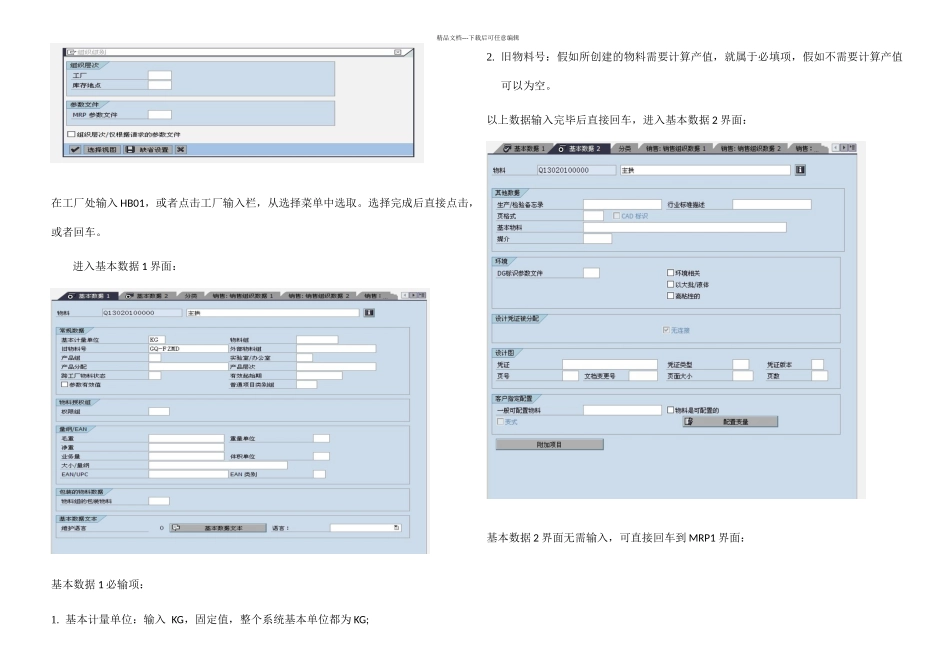Click the close box in the organization dialog title bar

pos(397,52)
